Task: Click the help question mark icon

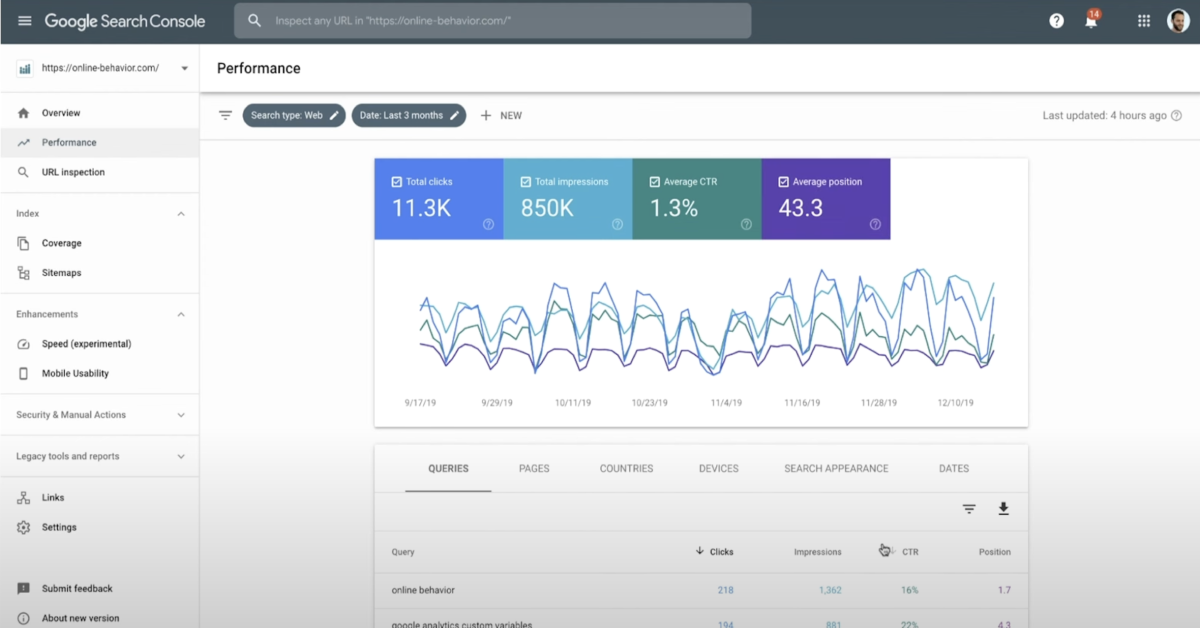Action: [1055, 20]
